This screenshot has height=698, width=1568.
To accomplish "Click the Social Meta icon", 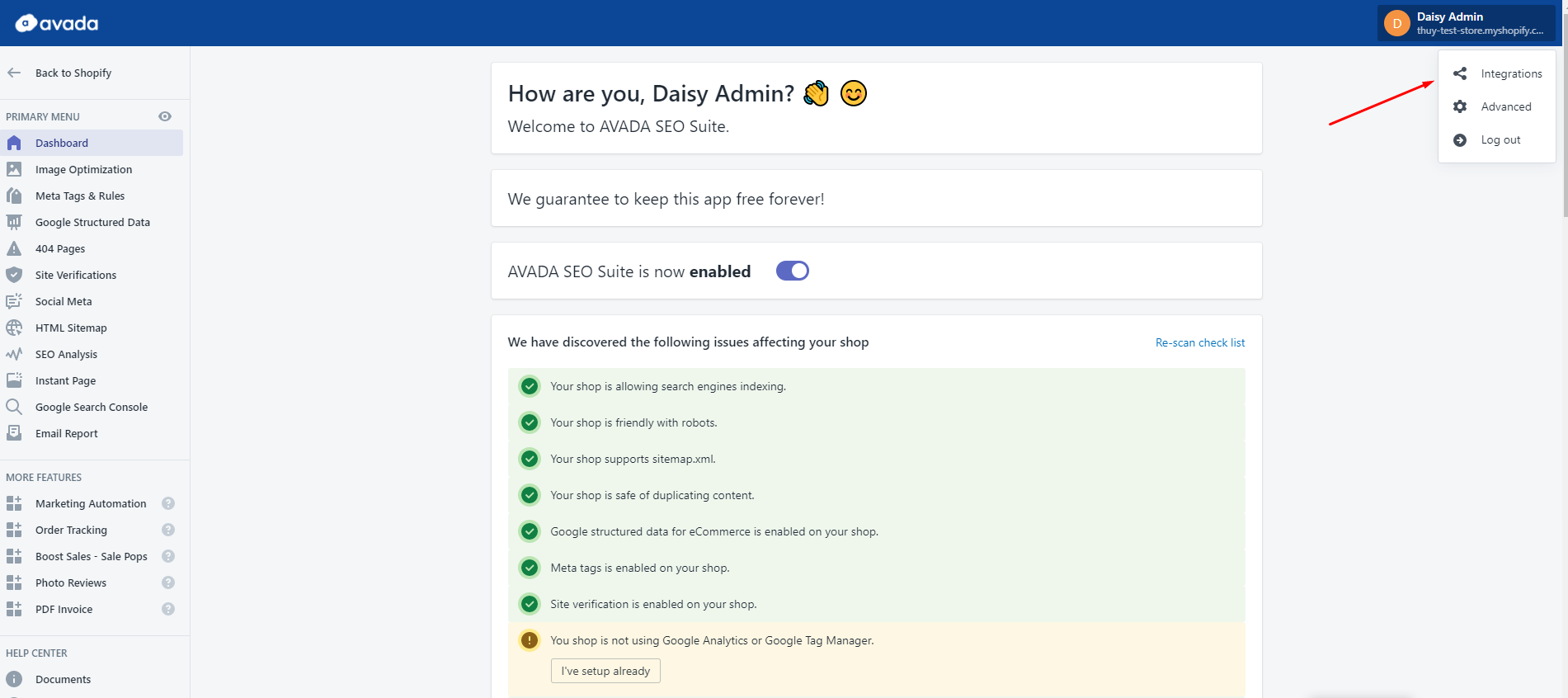I will click(x=14, y=301).
